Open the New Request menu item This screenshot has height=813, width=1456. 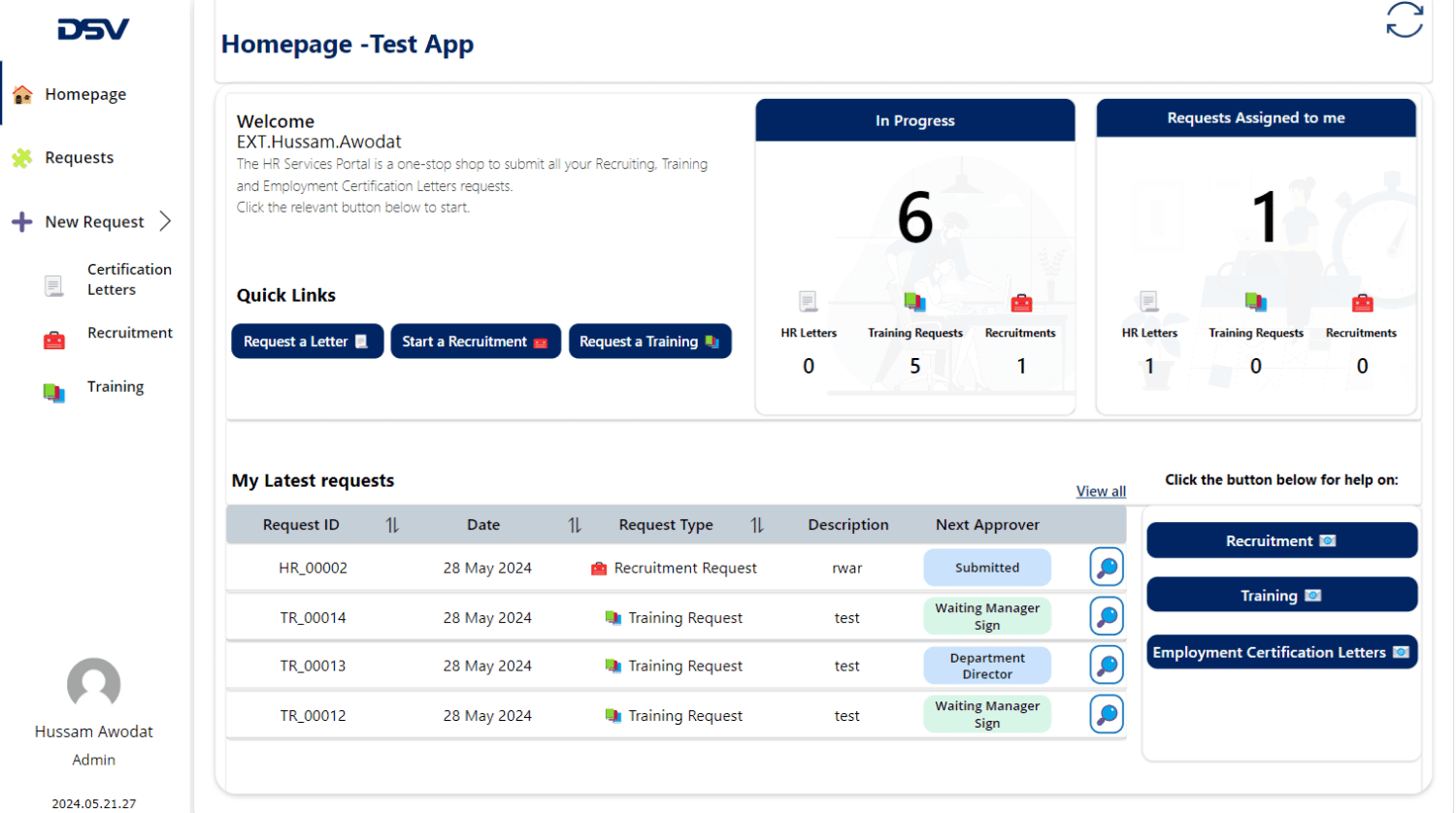coord(94,221)
